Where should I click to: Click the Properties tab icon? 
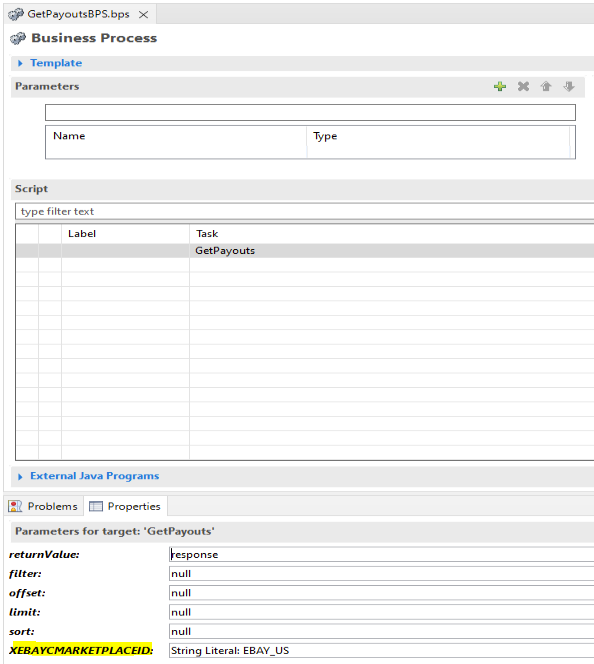(96, 506)
